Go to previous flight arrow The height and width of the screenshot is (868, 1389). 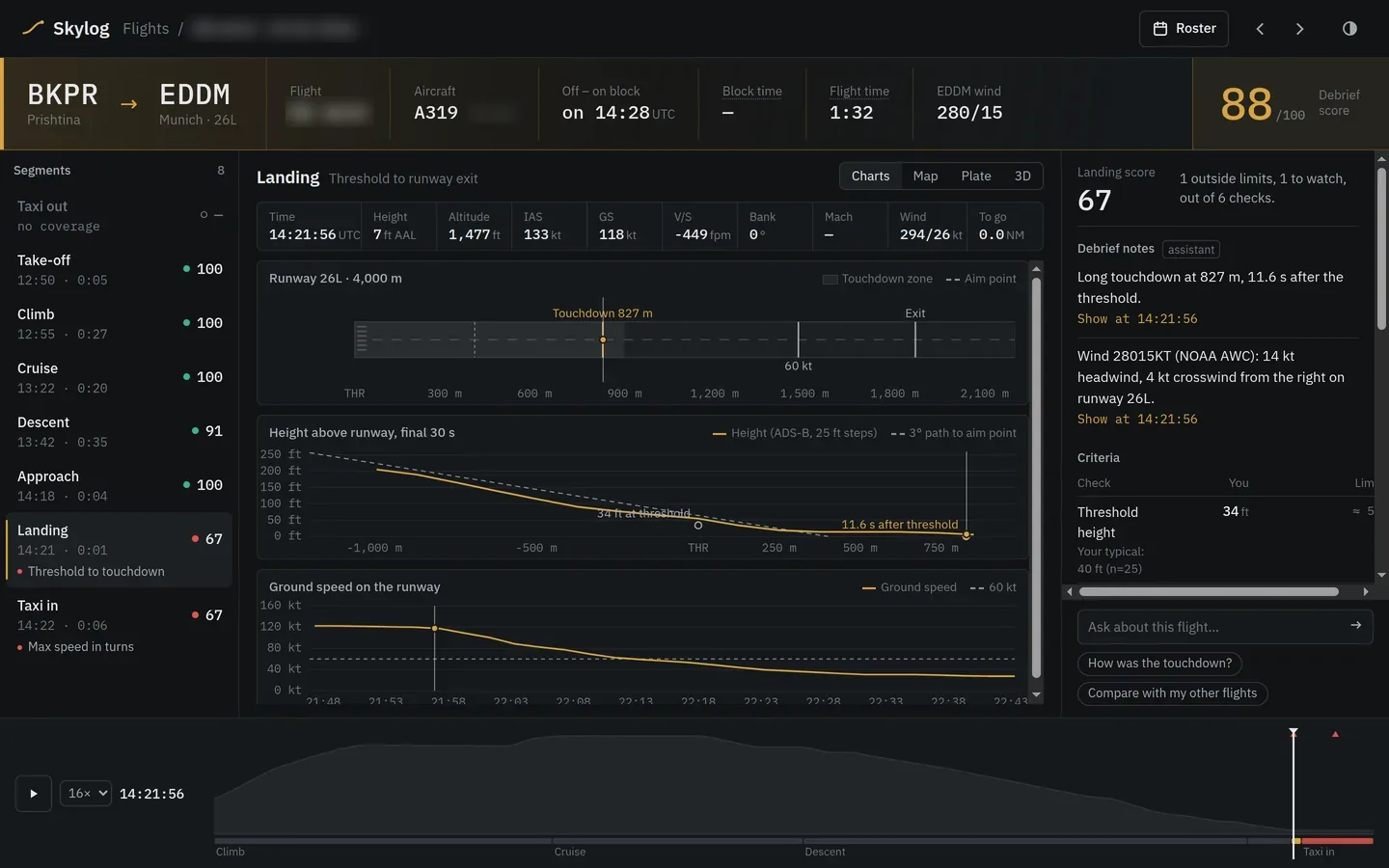coord(1260,29)
